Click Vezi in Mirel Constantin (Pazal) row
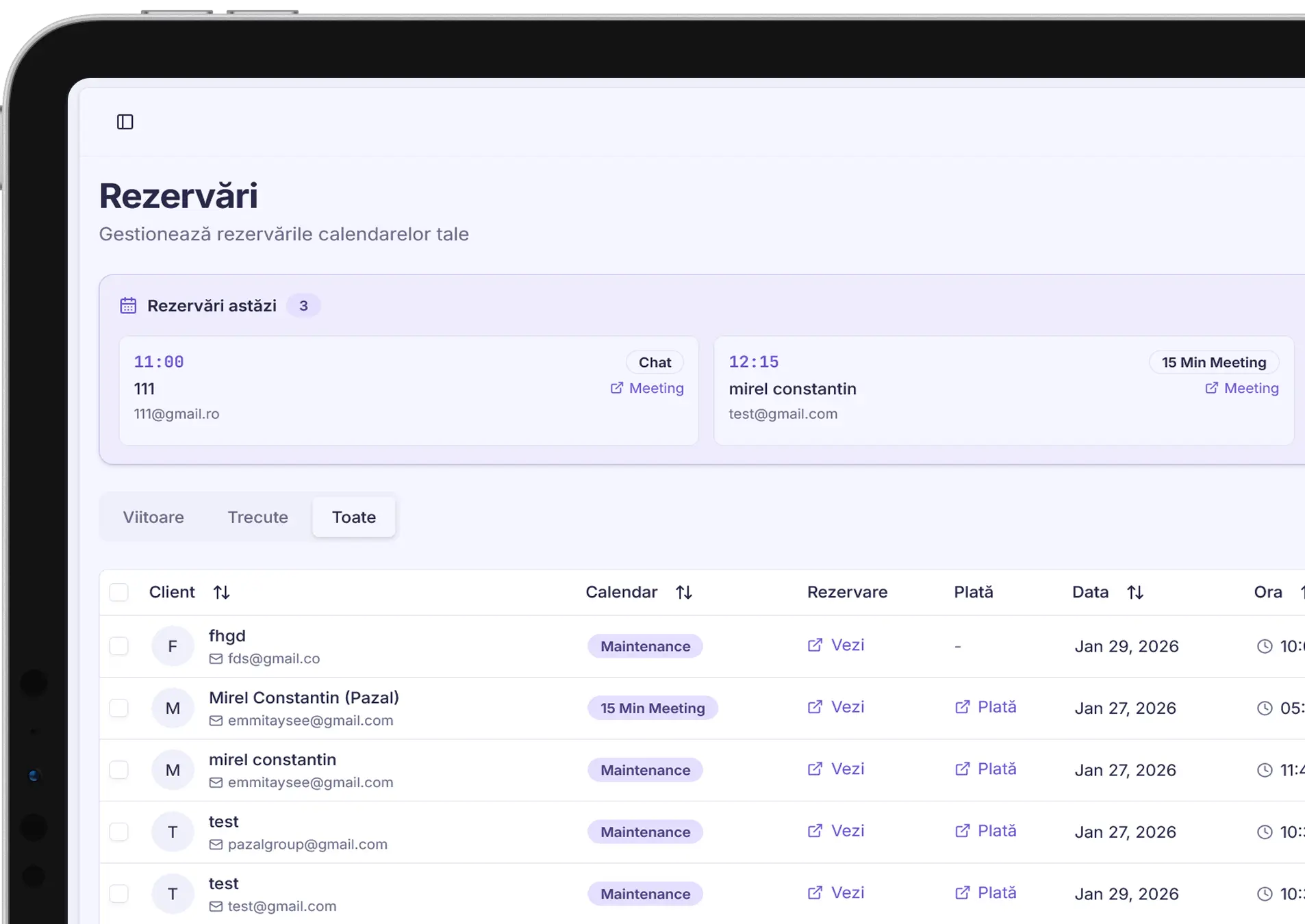 point(836,707)
